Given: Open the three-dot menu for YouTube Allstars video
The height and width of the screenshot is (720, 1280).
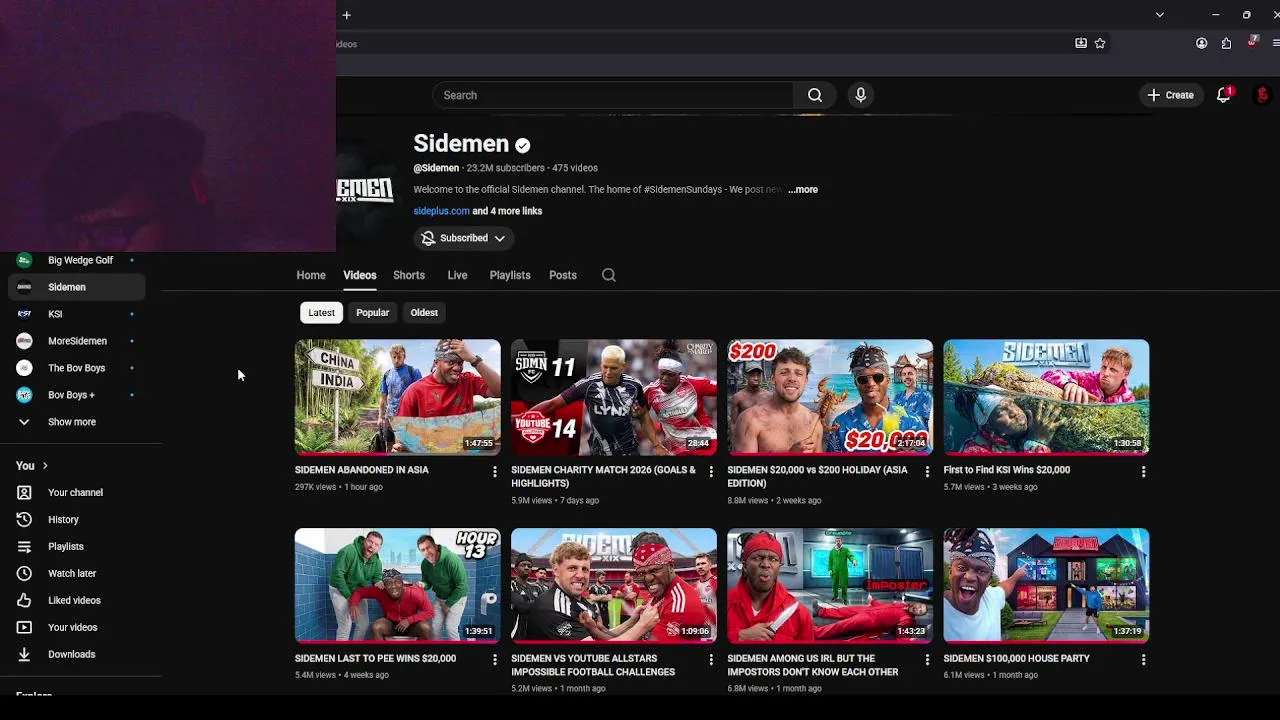Looking at the screenshot, I should 711,660.
